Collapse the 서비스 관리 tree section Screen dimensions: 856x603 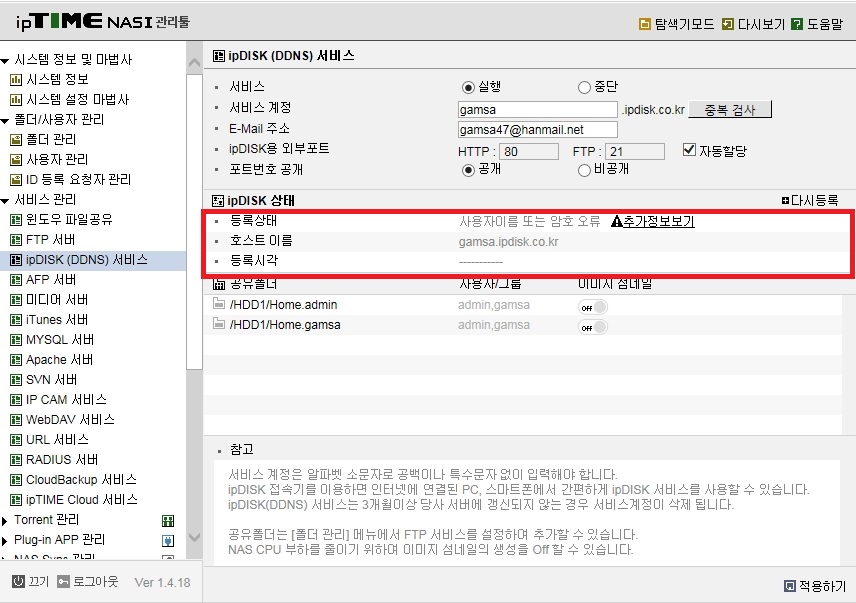5,201
